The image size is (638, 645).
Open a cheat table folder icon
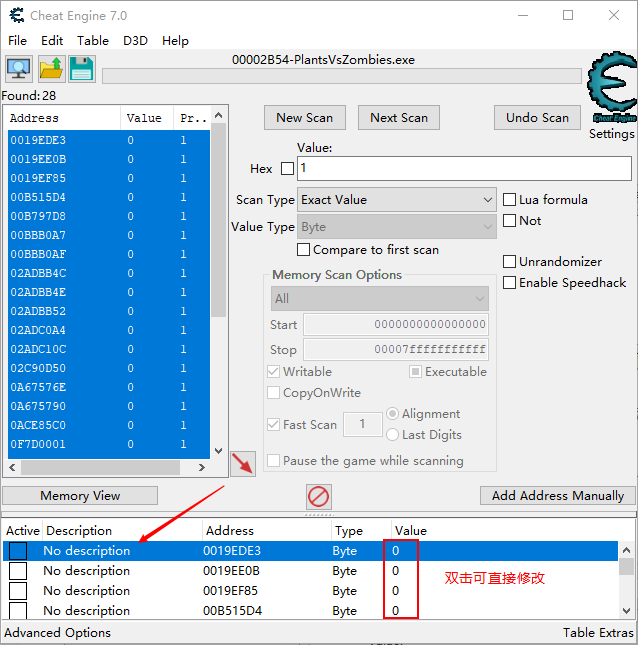[51, 69]
